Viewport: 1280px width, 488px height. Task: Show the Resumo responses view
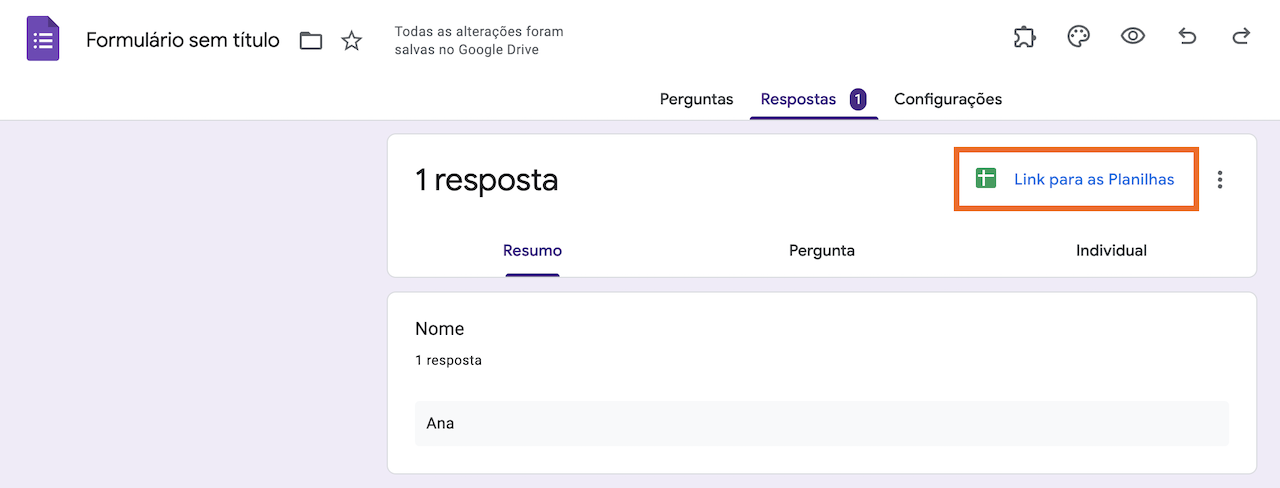[x=532, y=250]
